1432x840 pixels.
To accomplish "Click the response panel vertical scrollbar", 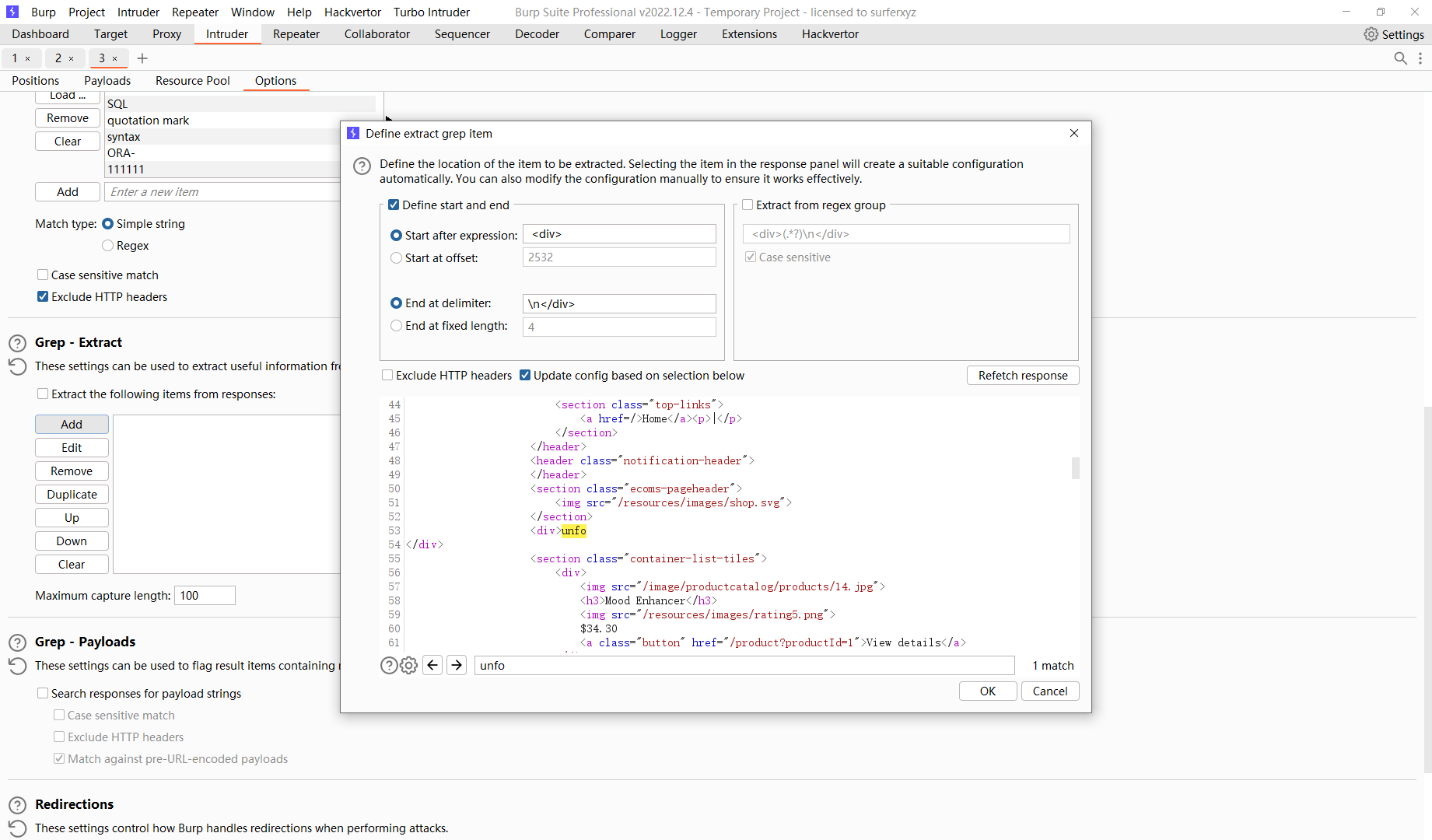I will tap(1075, 468).
